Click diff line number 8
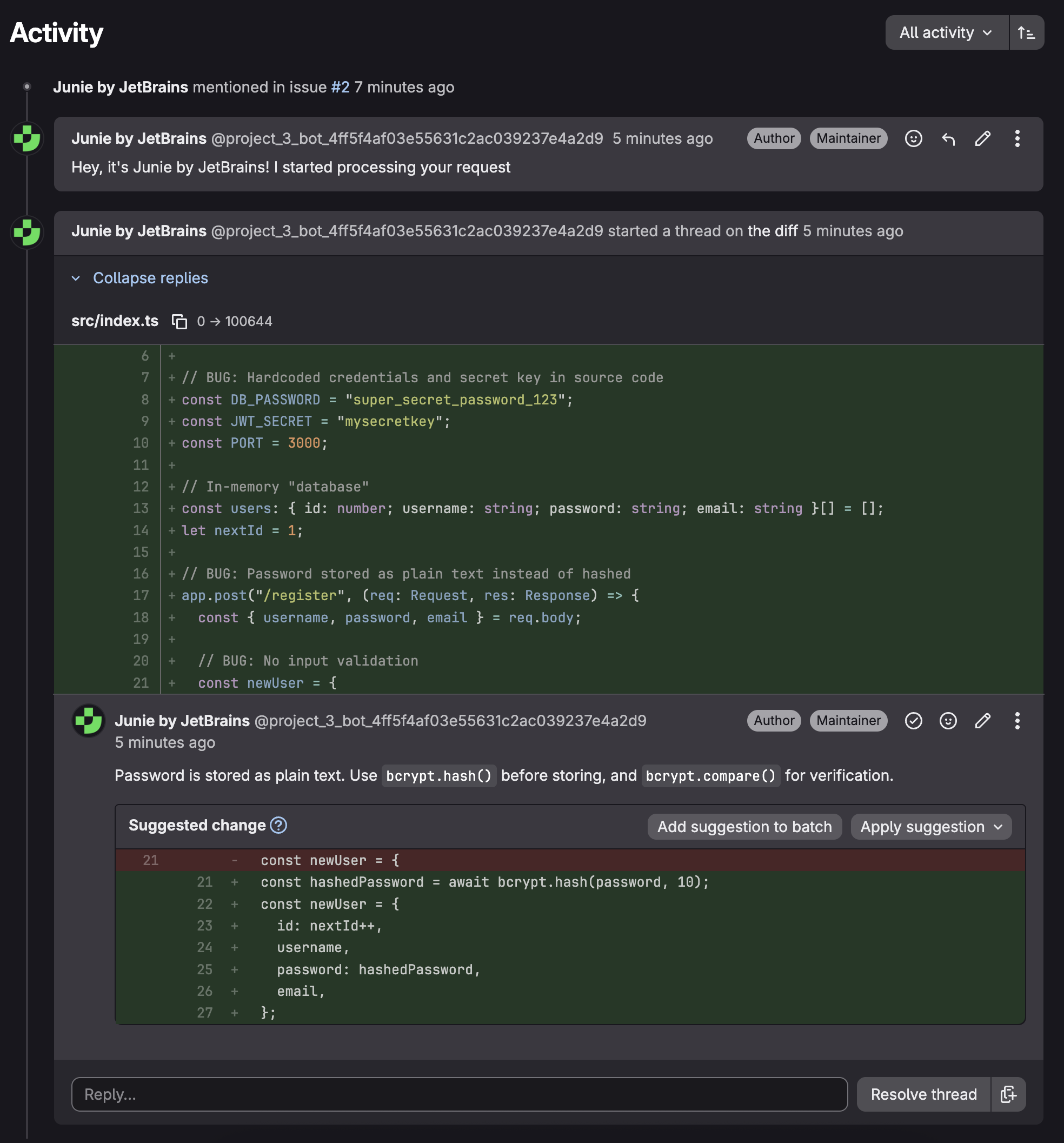1064x1143 pixels. coord(145,400)
